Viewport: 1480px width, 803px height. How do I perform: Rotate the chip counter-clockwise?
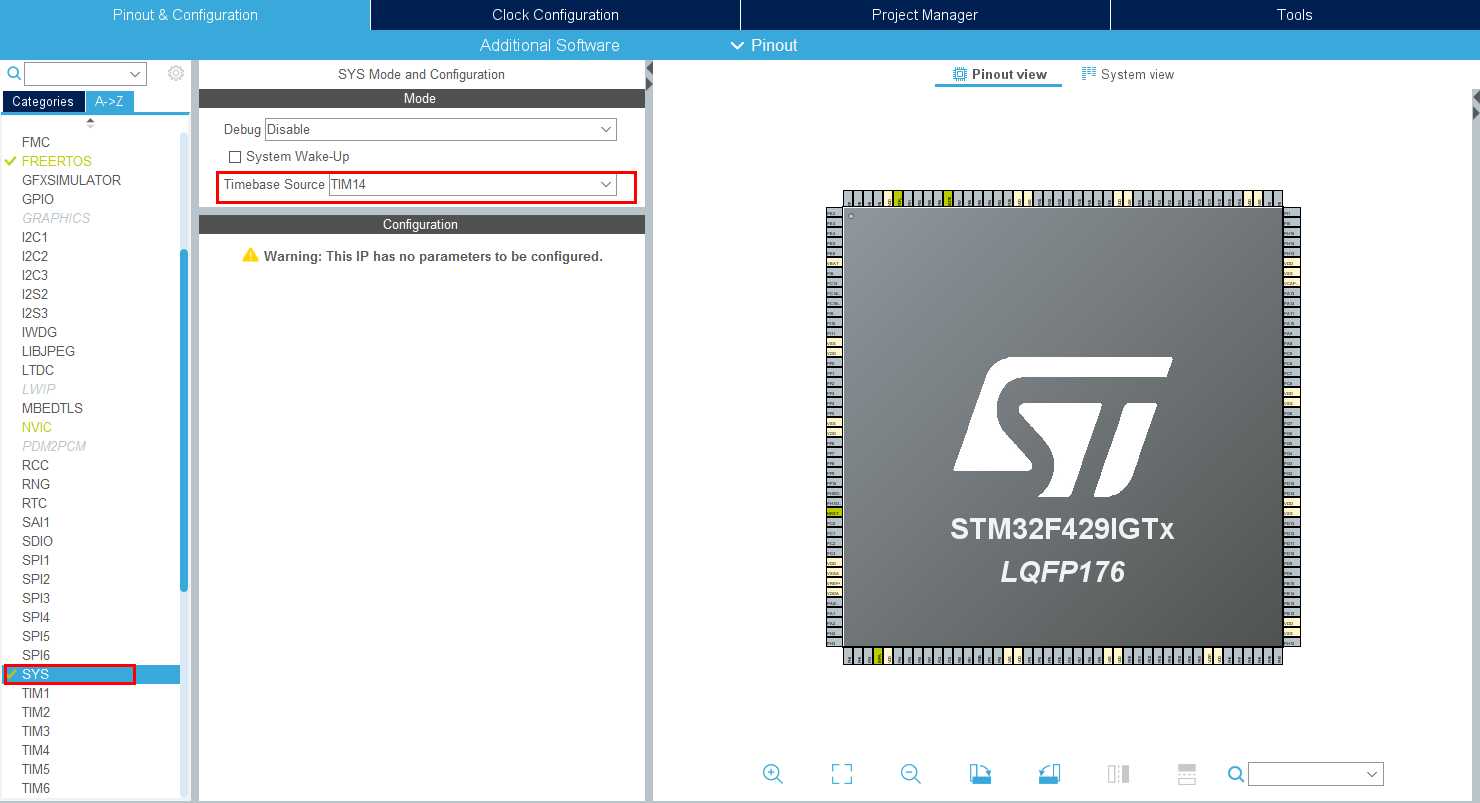[x=1049, y=773]
